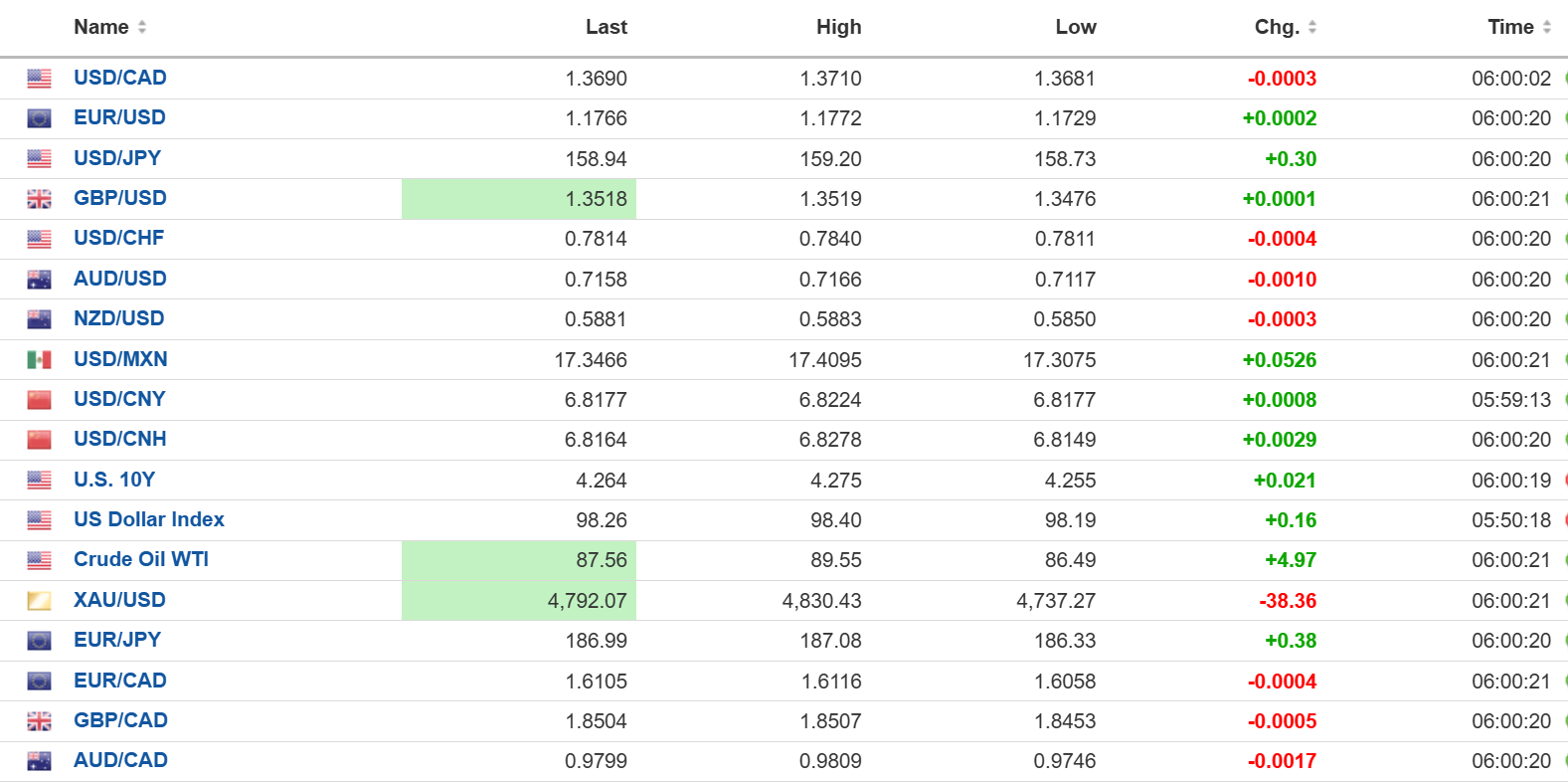Click the Australian flag icon beside AUD/USD
1568x782 pixels.
pyautogui.click(x=39, y=280)
